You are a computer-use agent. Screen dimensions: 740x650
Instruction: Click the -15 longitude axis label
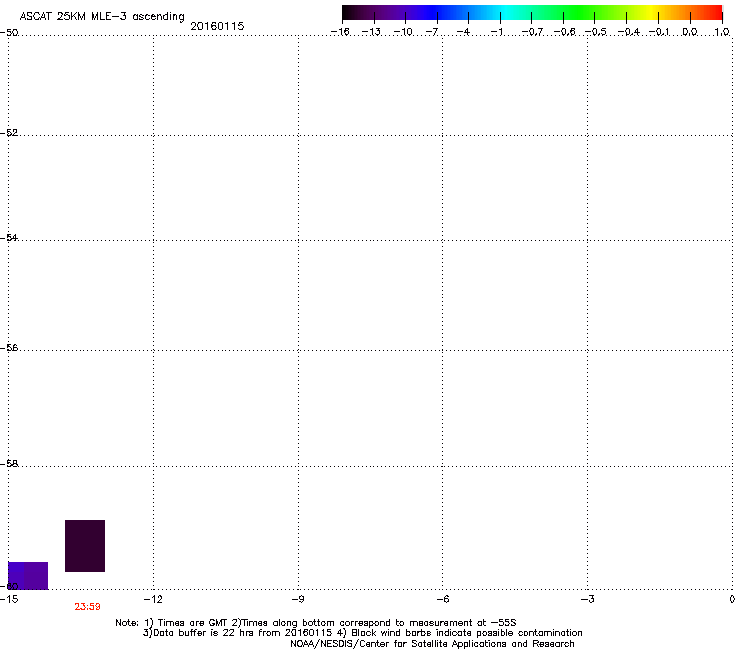click(x=9, y=599)
